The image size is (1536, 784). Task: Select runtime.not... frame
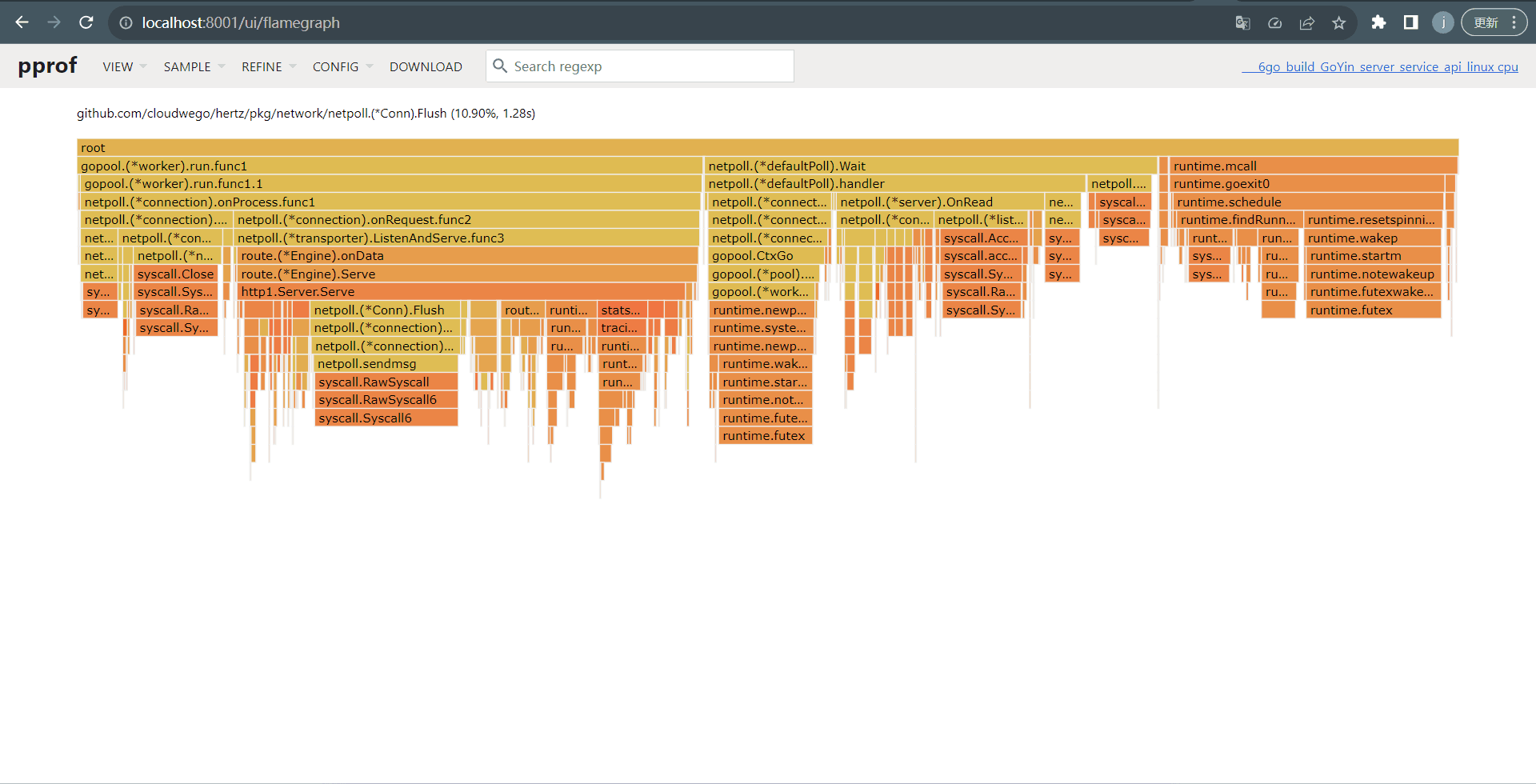[765, 399]
